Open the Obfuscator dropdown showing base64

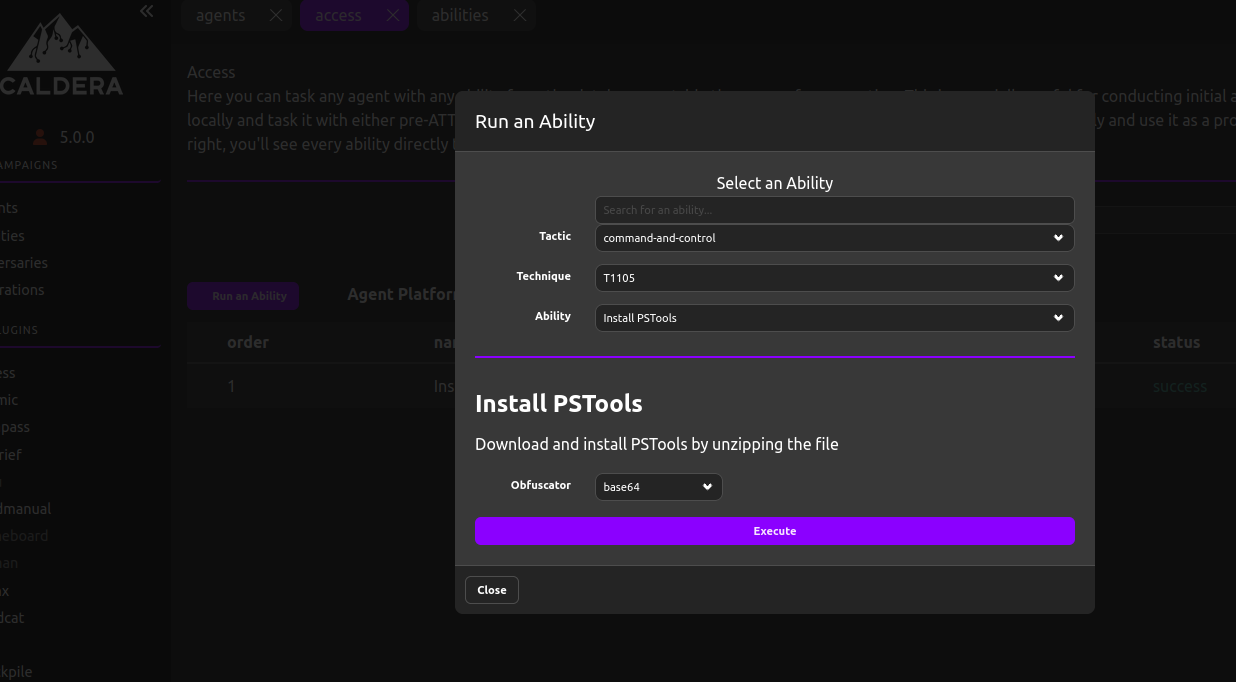coord(658,487)
